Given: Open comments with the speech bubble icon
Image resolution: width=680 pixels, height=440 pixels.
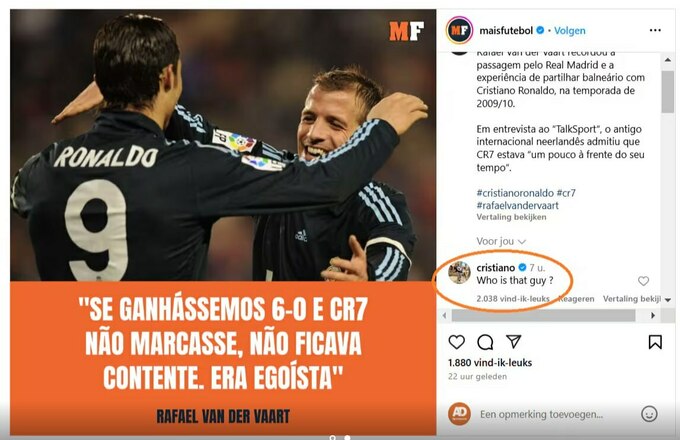Looking at the screenshot, I should coord(485,342).
